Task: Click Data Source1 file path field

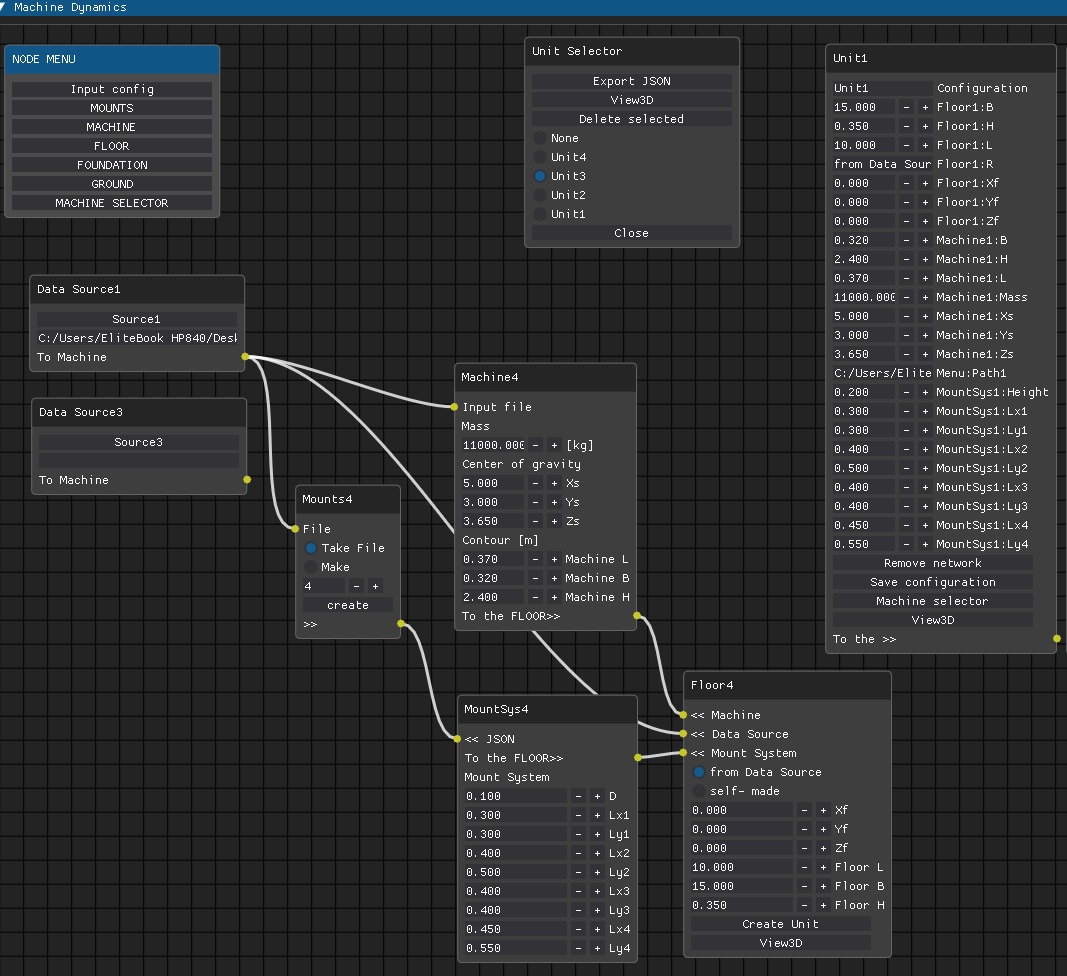Action: coord(137,338)
